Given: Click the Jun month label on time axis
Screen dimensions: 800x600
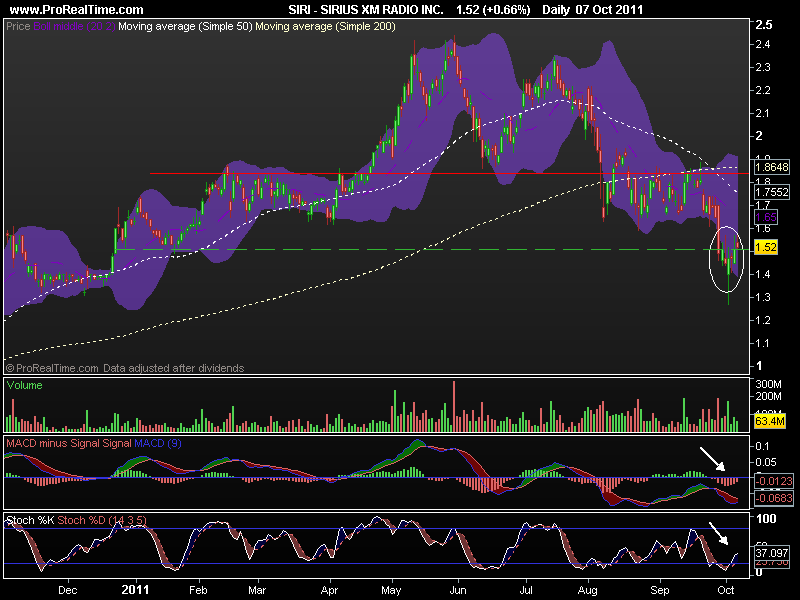Looking at the screenshot, I should click(458, 590).
